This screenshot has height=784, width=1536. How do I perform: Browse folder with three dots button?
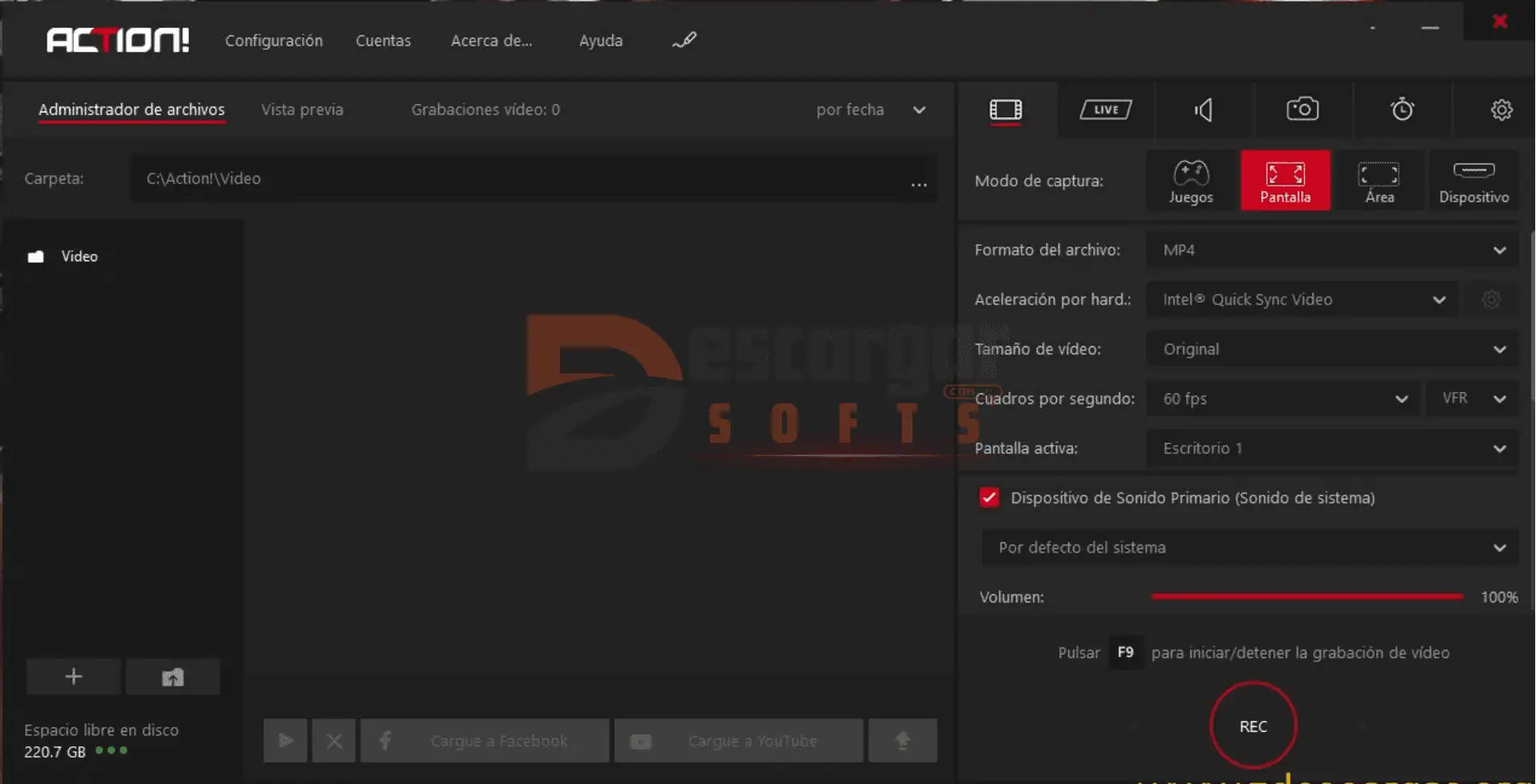[919, 184]
